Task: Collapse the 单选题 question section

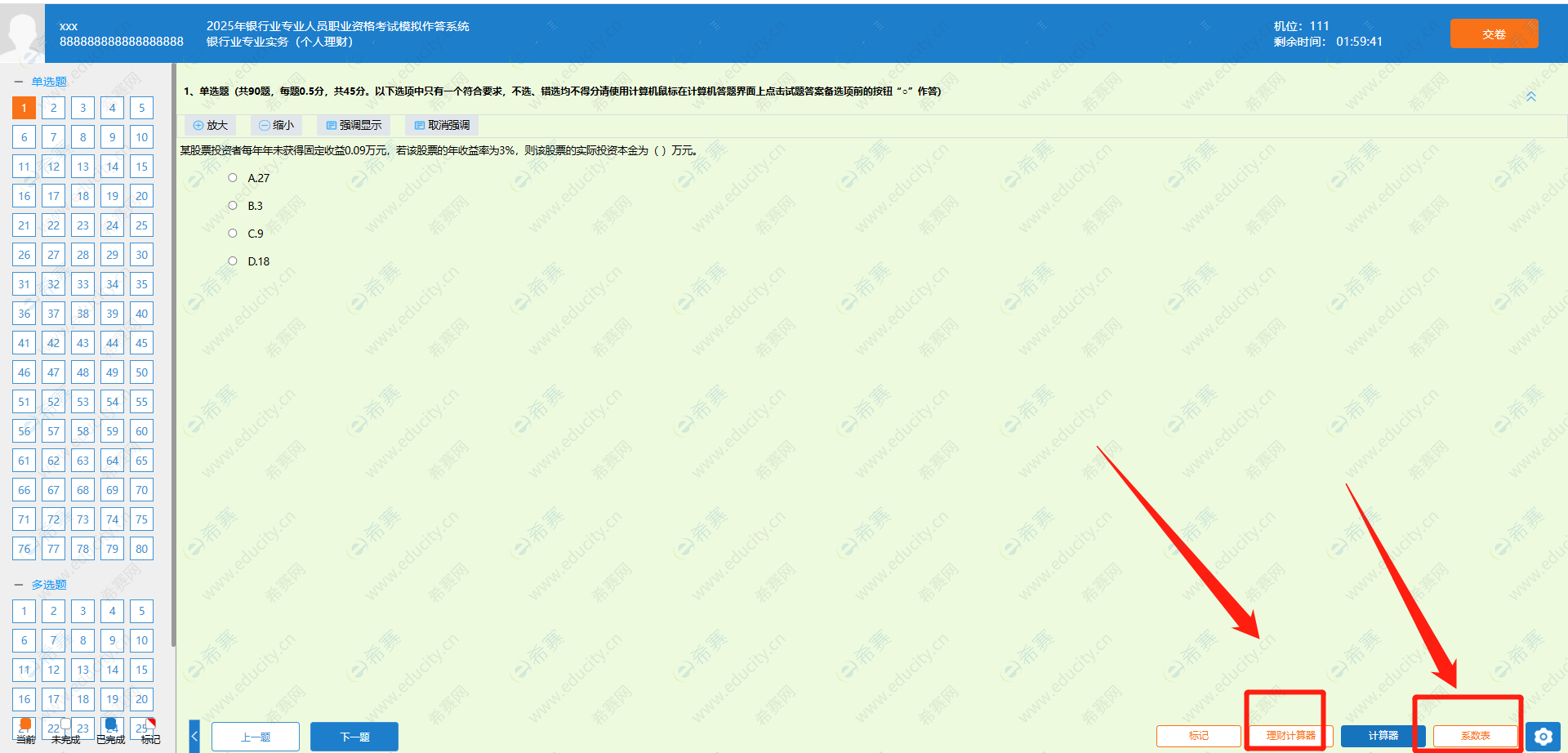Action: [x=19, y=82]
